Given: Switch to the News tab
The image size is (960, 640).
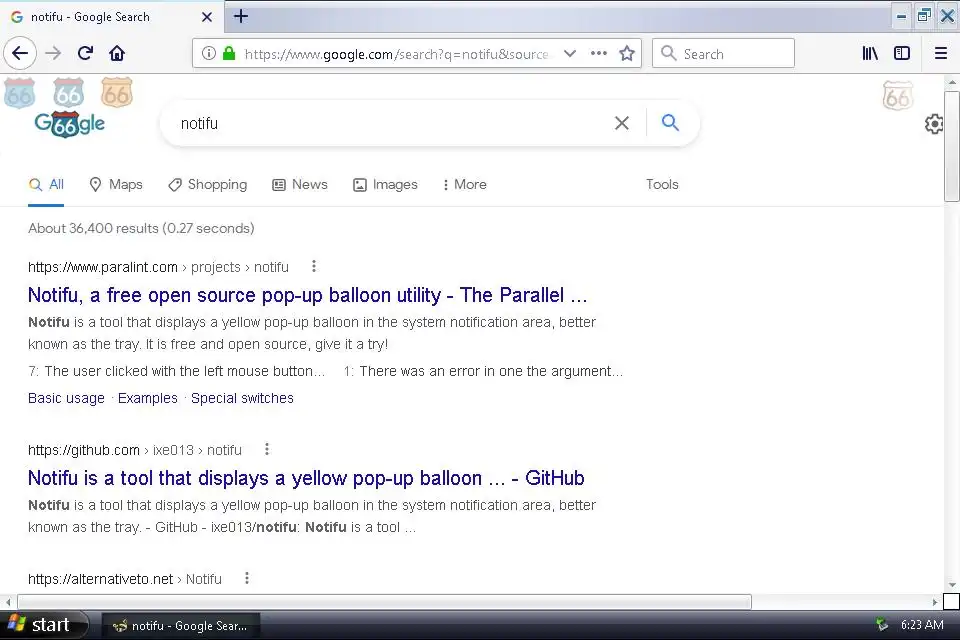Looking at the screenshot, I should (300, 184).
